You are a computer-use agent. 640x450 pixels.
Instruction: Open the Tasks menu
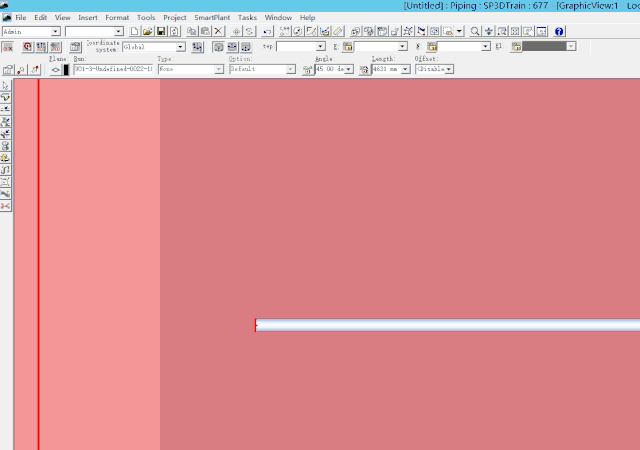pos(247,18)
